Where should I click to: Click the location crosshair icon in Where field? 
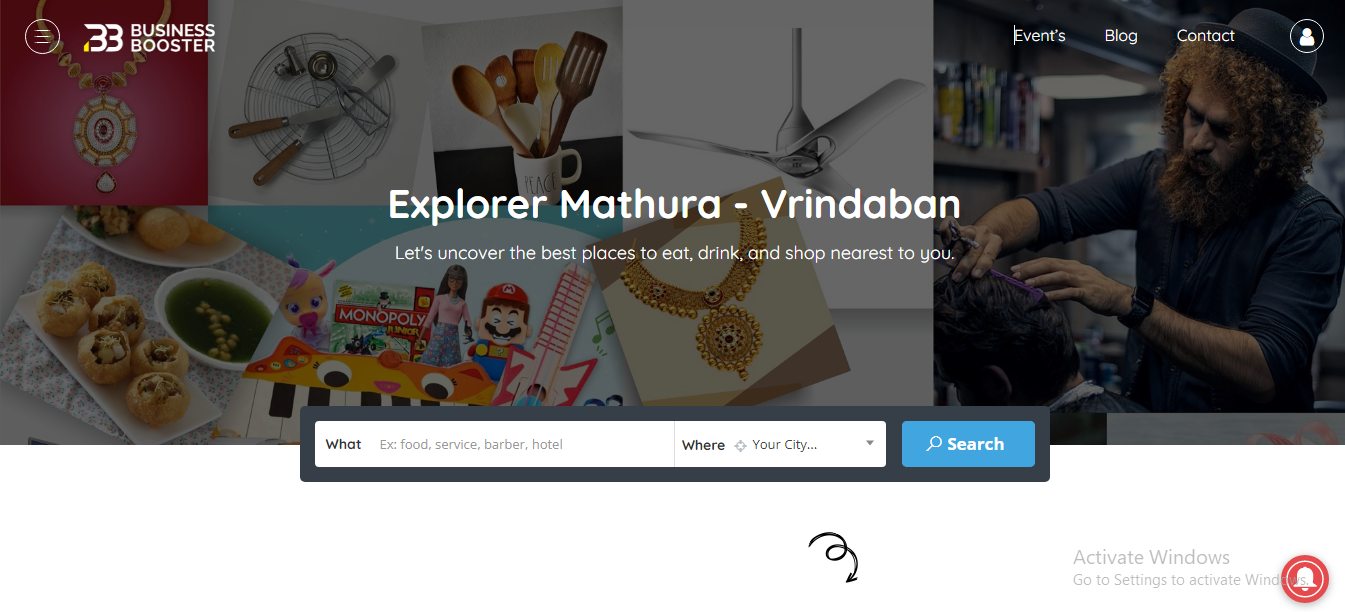741,445
